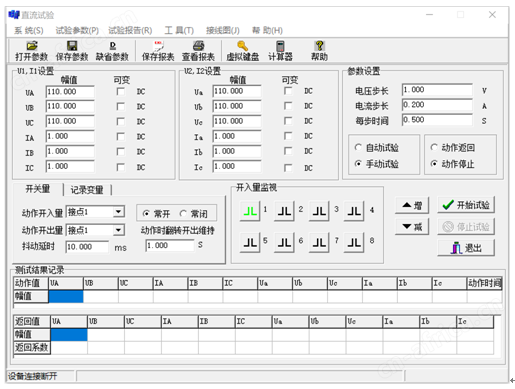Expand the 动作开入量 dropdown
The width and height of the screenshot is (515, 389).
118,212
